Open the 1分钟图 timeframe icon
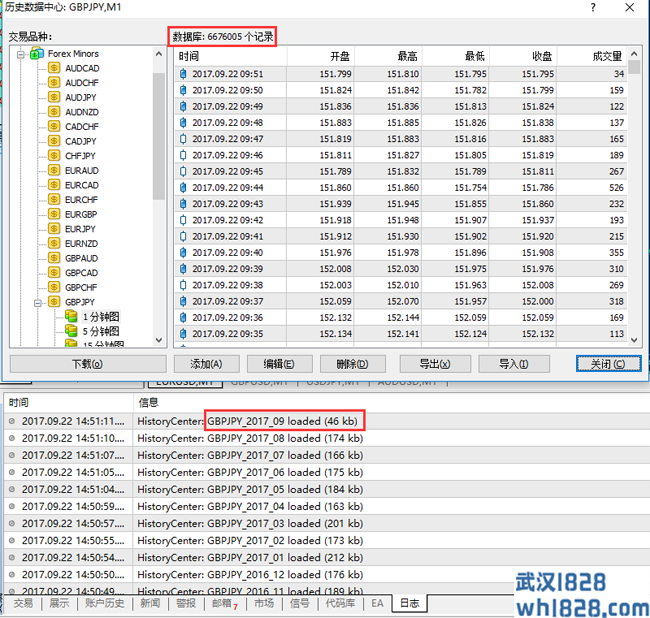This screenshot has width=650, height=618. coord(71,317)
